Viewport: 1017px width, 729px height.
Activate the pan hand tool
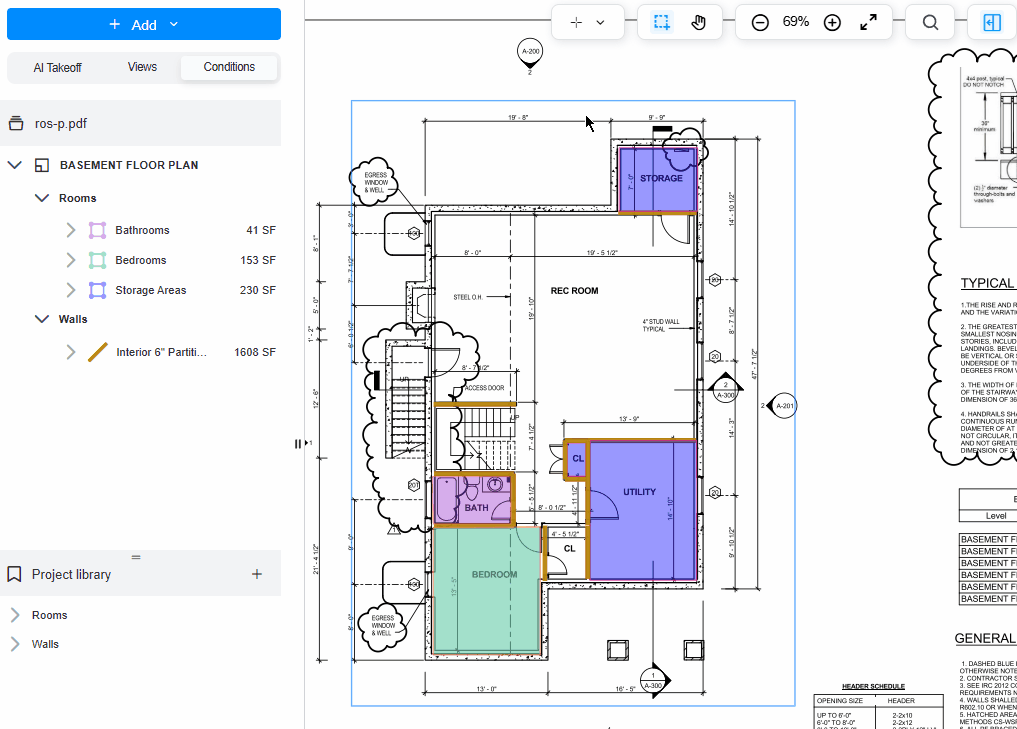click(x=698, y=22)
